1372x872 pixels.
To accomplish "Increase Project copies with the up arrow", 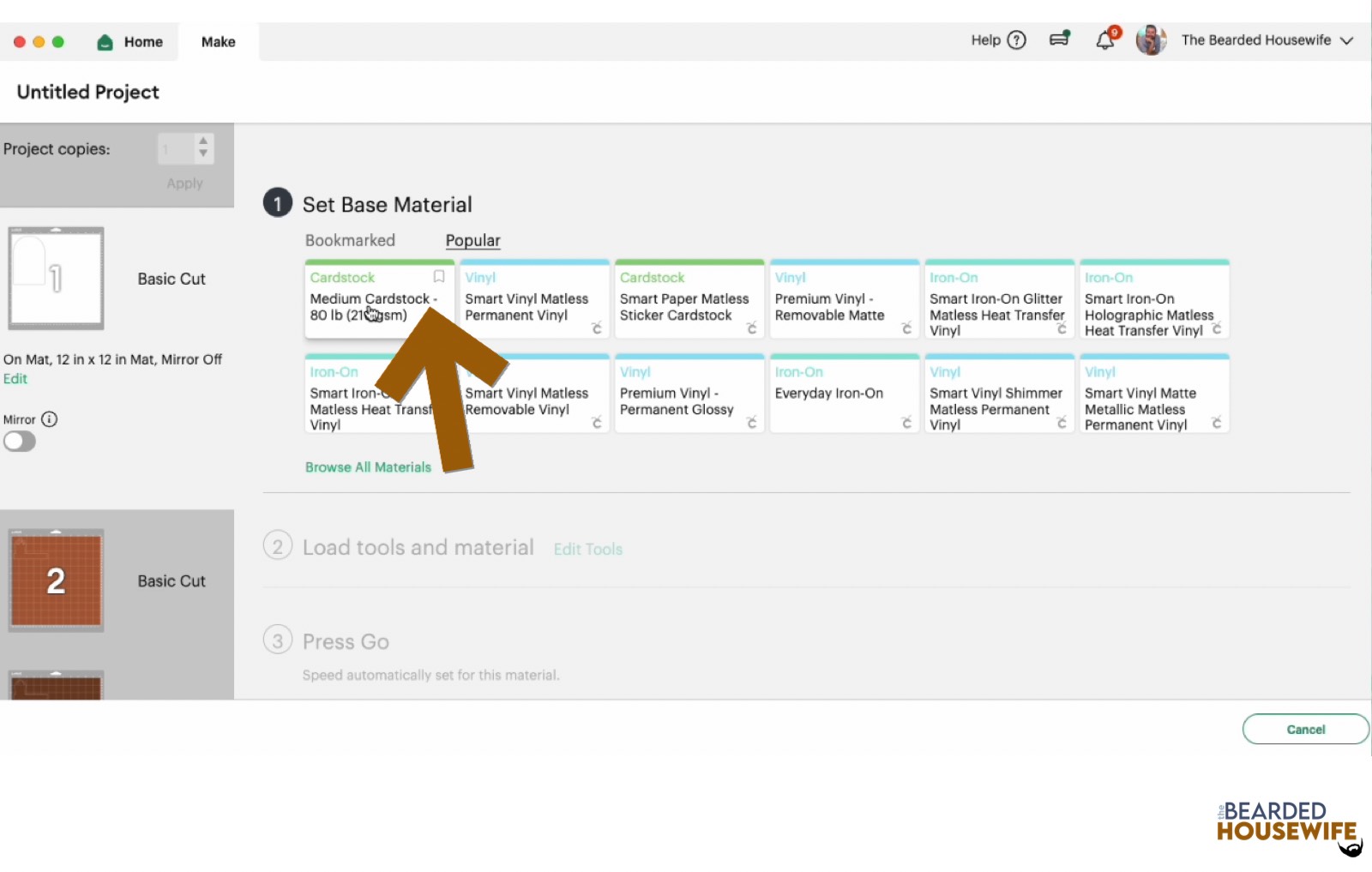I will coord(203,142).
